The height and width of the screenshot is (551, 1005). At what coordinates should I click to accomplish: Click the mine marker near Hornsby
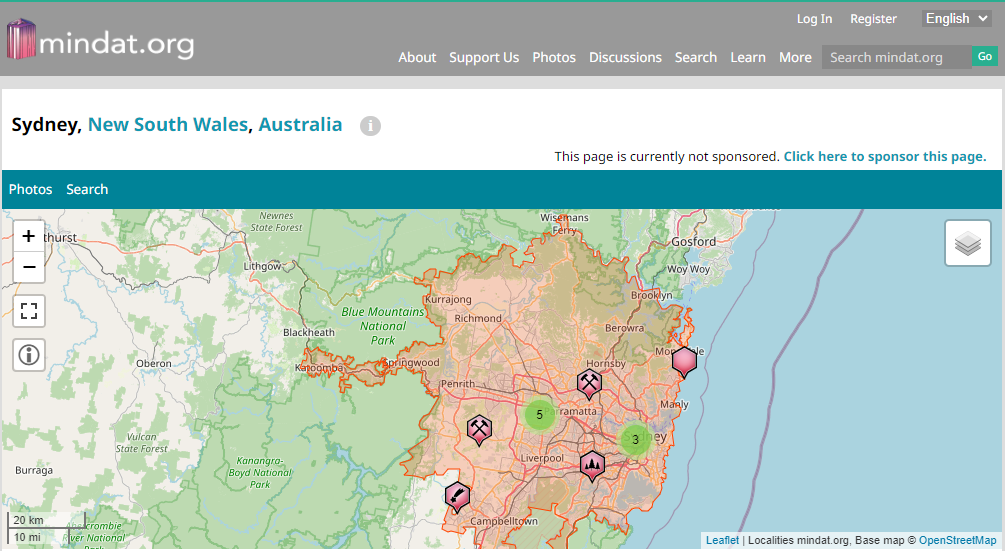tap(590, 383)
